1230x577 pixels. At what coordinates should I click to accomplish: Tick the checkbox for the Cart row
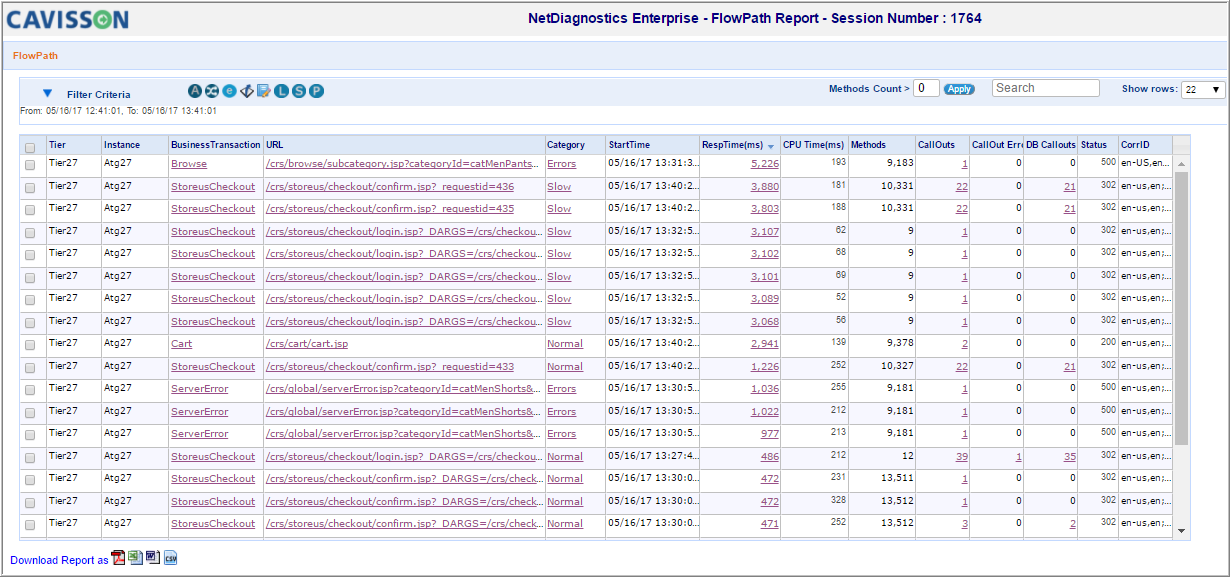[x=30, y=344]
